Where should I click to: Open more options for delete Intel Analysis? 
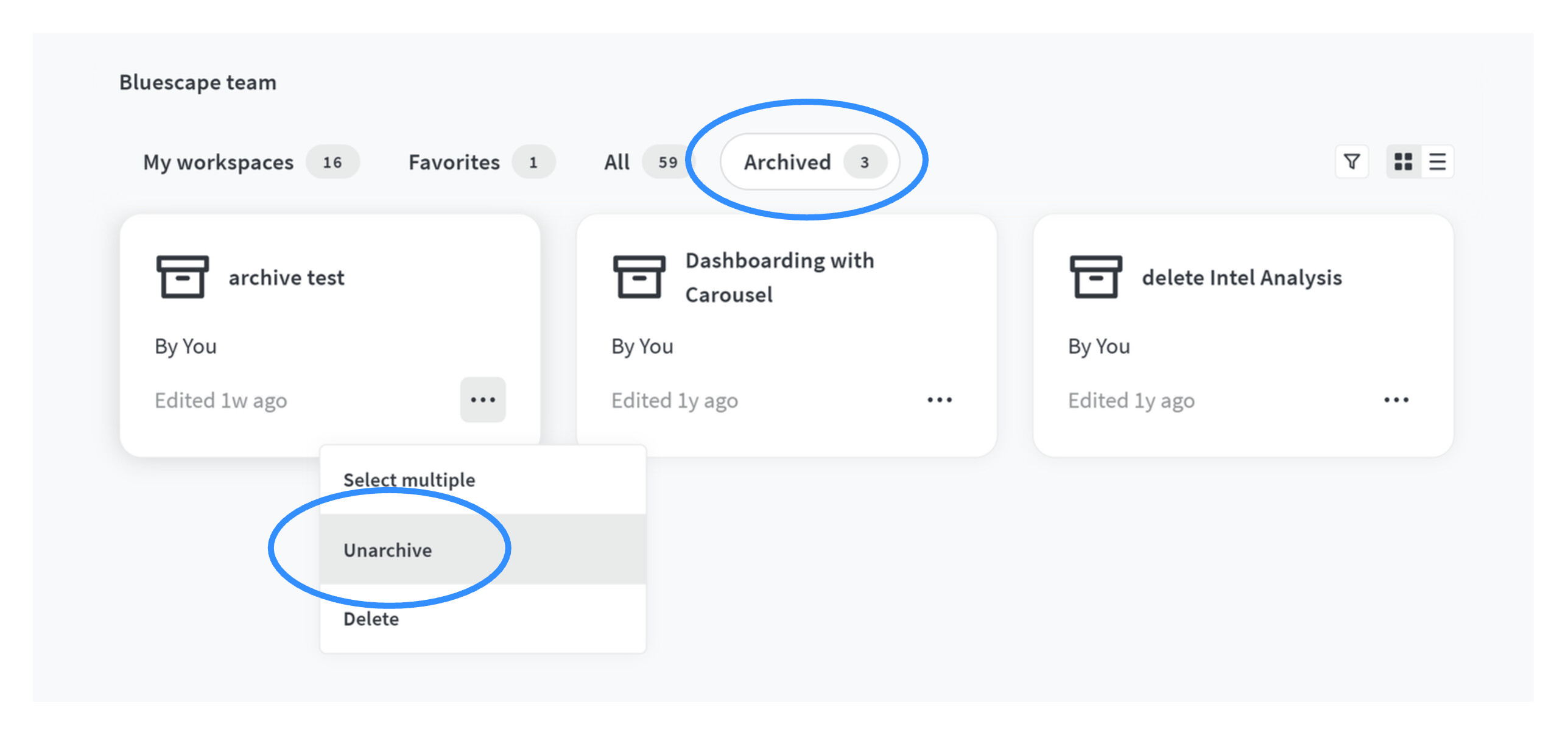1396,400
